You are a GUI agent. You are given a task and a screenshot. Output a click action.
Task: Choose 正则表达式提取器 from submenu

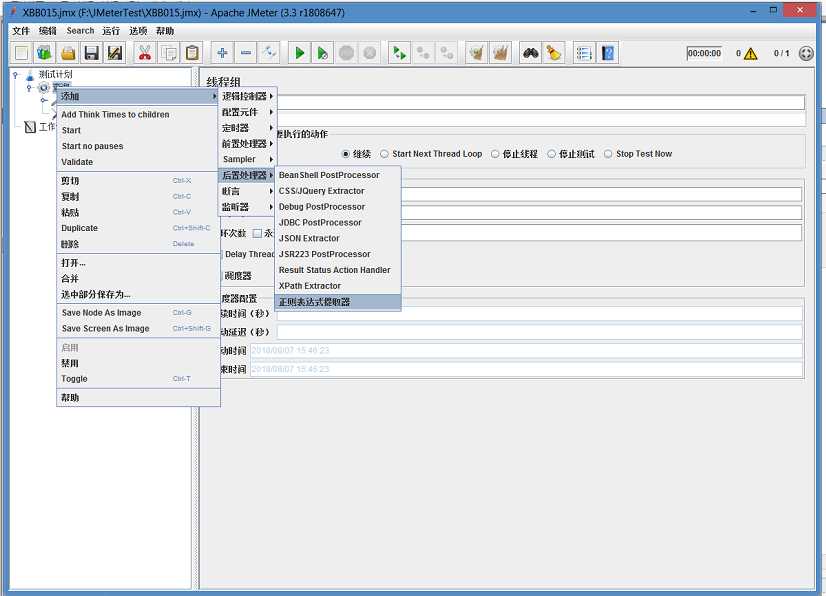point(338,302)
